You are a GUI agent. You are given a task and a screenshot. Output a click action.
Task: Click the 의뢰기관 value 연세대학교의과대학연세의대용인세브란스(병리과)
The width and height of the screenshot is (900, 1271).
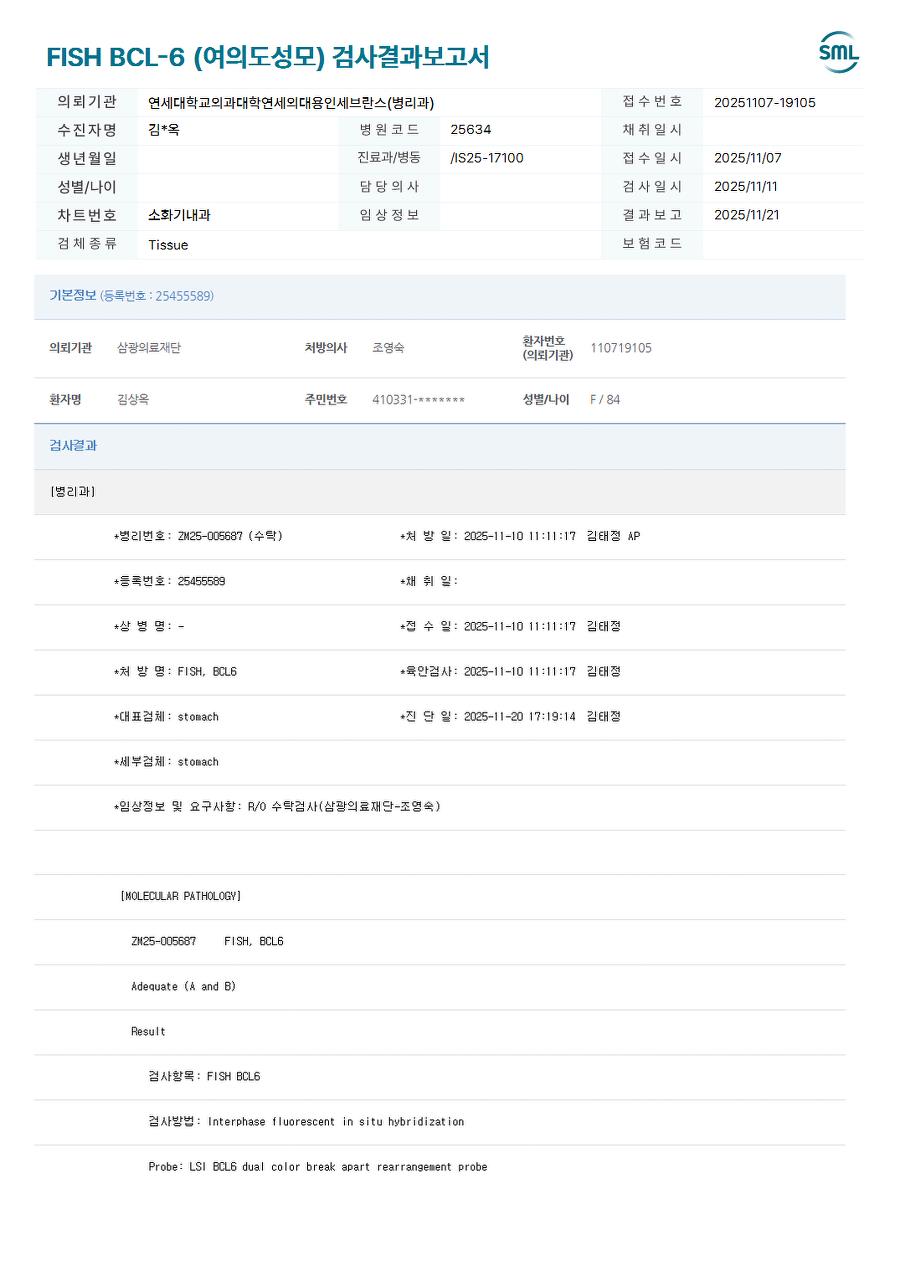click(x=291, y=102)
